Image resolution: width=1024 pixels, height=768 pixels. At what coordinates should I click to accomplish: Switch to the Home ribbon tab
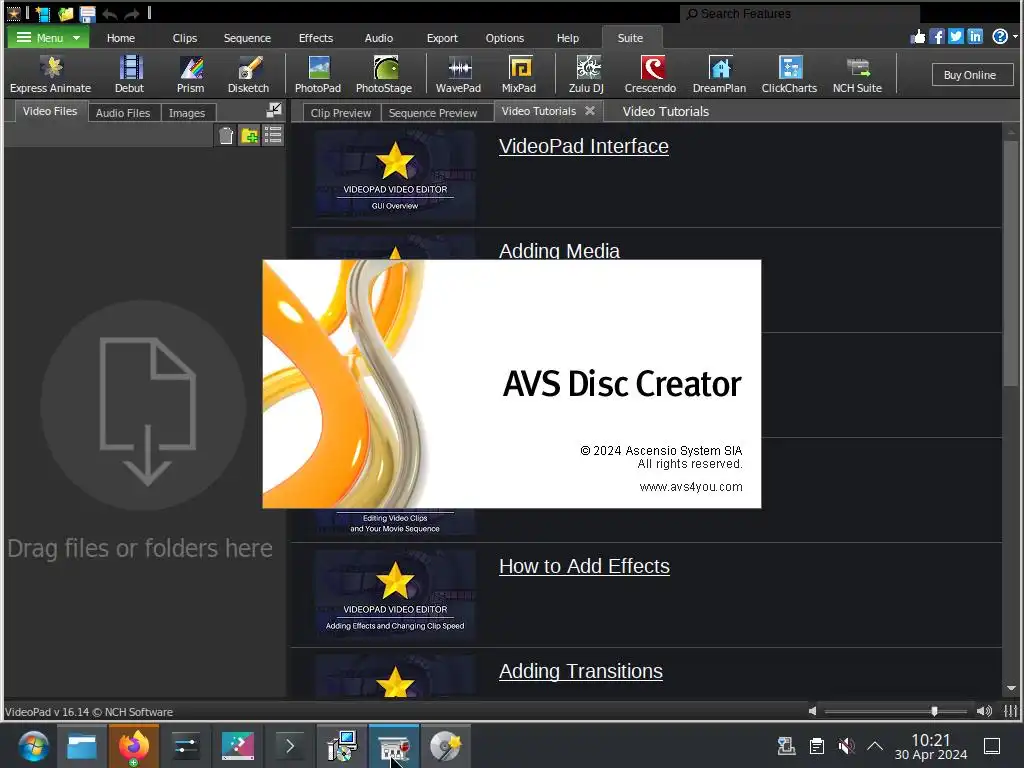121,38
